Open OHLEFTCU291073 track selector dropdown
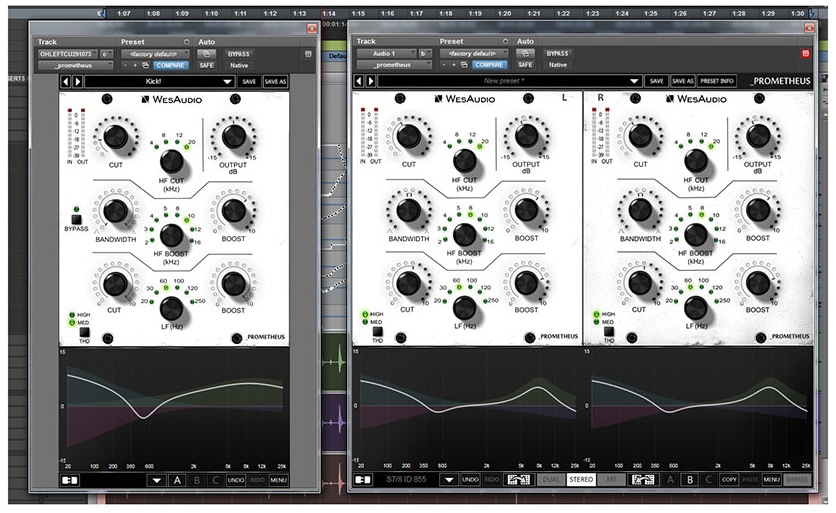Image resolution: width=836 pixels, height=513 pixels. pyautogui.click(x=67, y=54)
